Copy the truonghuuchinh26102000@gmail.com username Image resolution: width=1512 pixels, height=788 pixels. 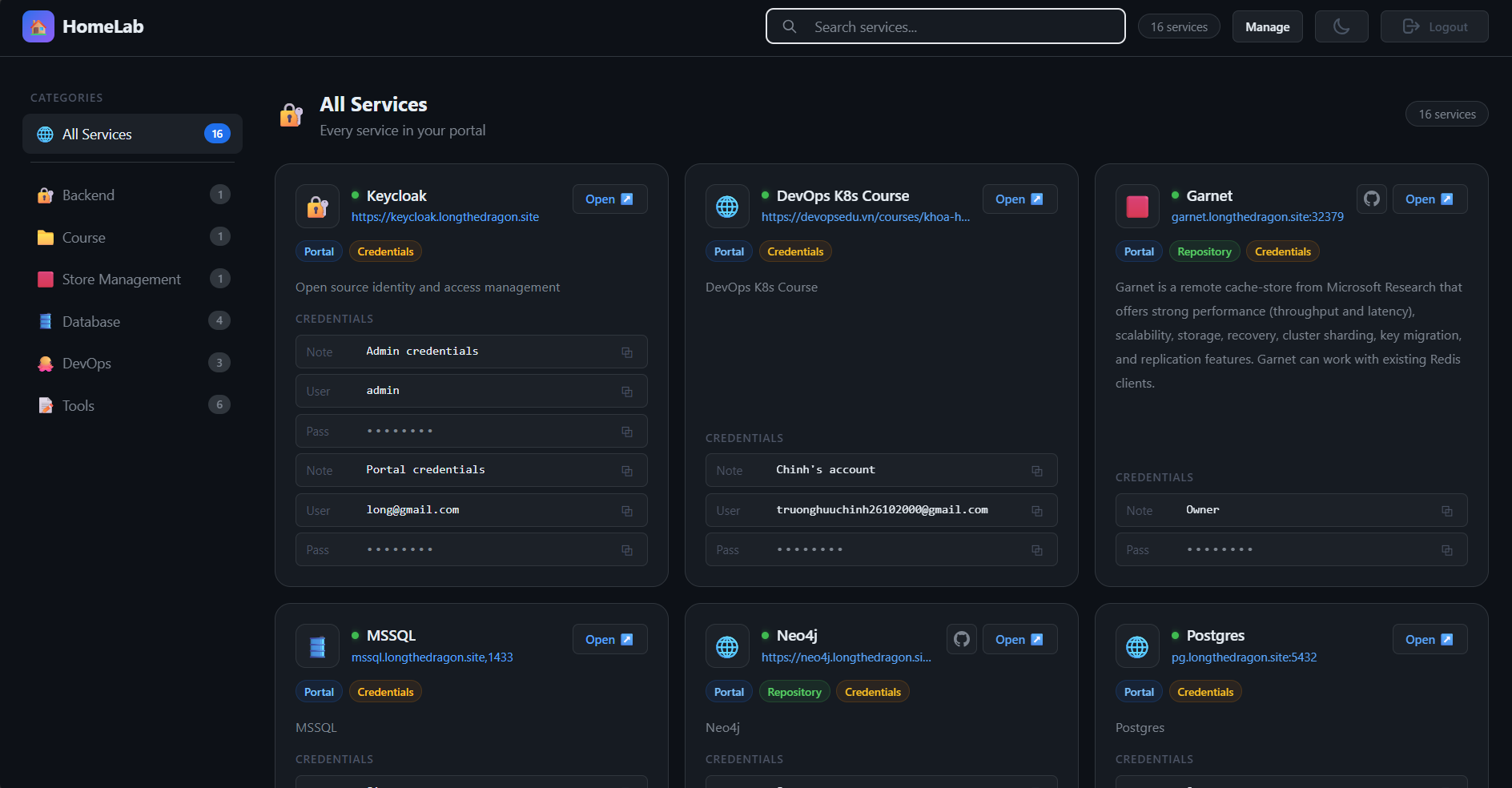tap(1037, 511)
